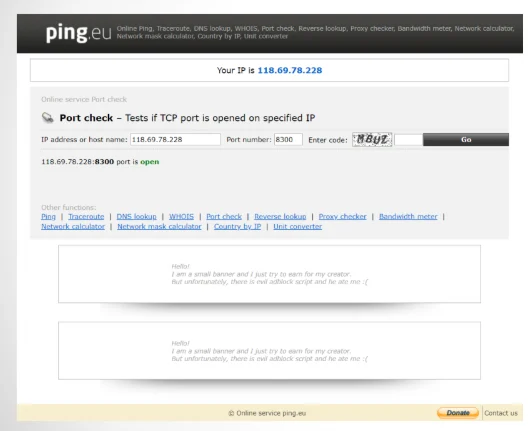Open the DNS lookup link
The image size is (531, 431).
(x=136, y=217)
